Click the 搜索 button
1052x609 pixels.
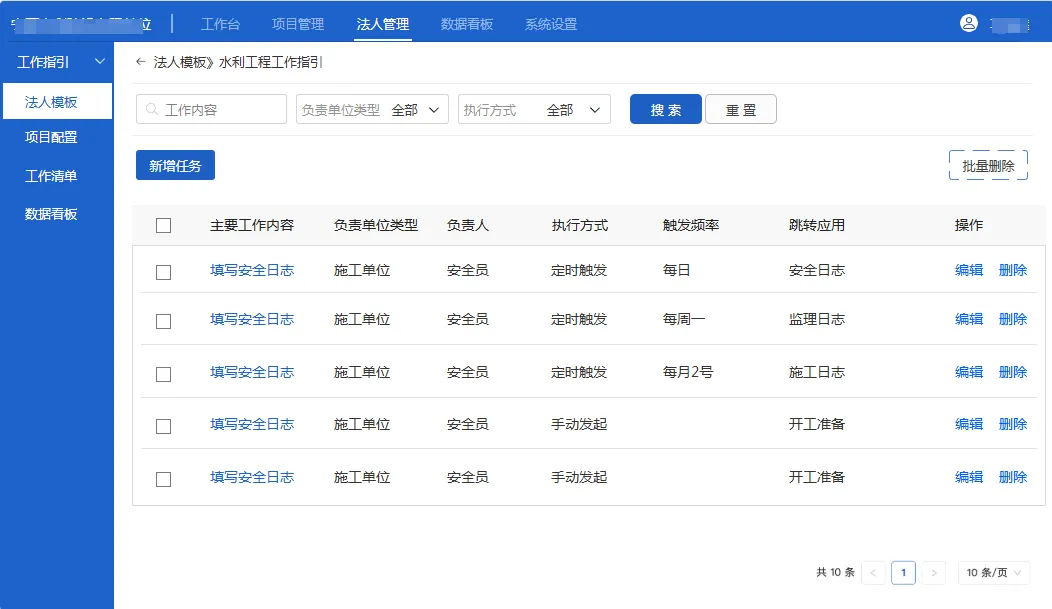[666, 109]
